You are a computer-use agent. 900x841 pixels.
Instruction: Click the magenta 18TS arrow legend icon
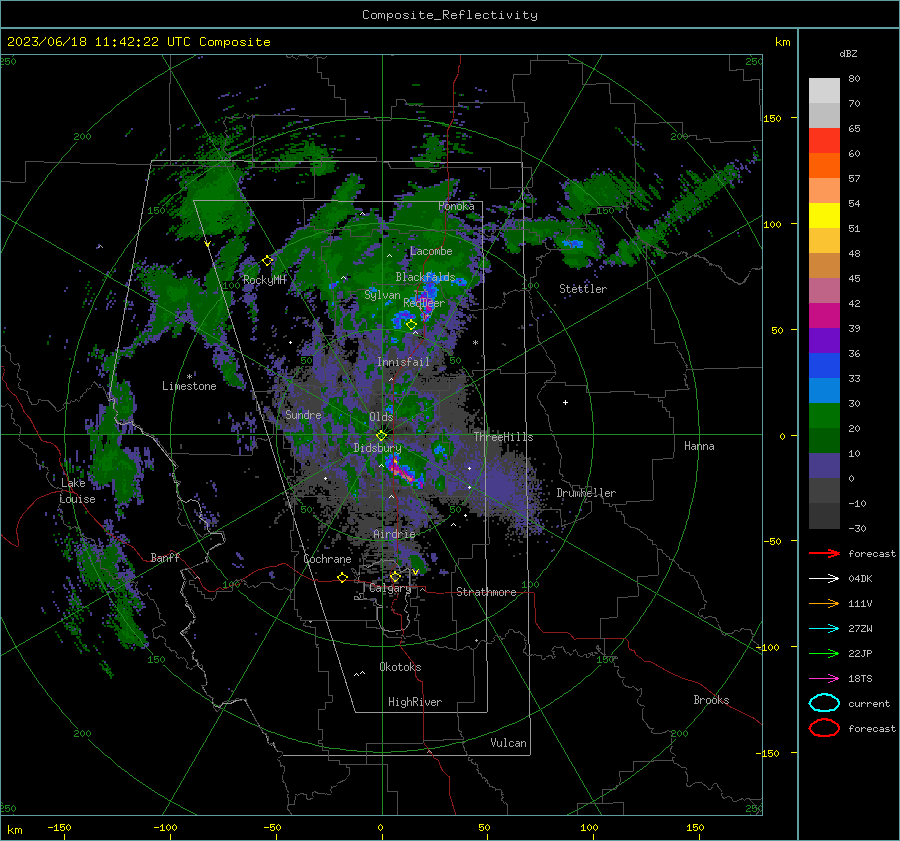(824, 679)
